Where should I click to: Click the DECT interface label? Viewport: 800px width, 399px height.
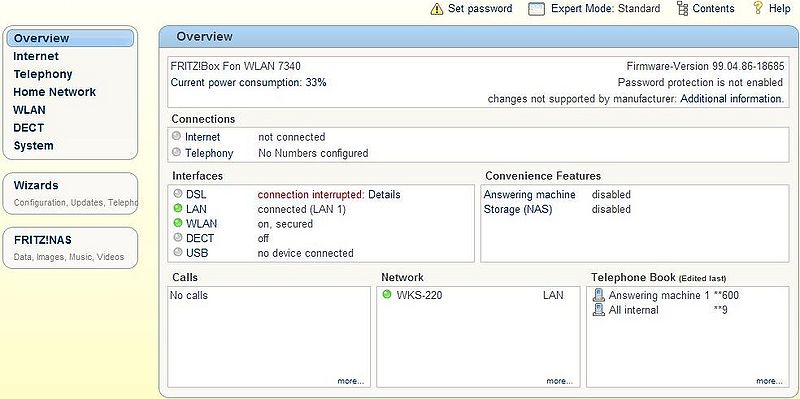[200, 238]
